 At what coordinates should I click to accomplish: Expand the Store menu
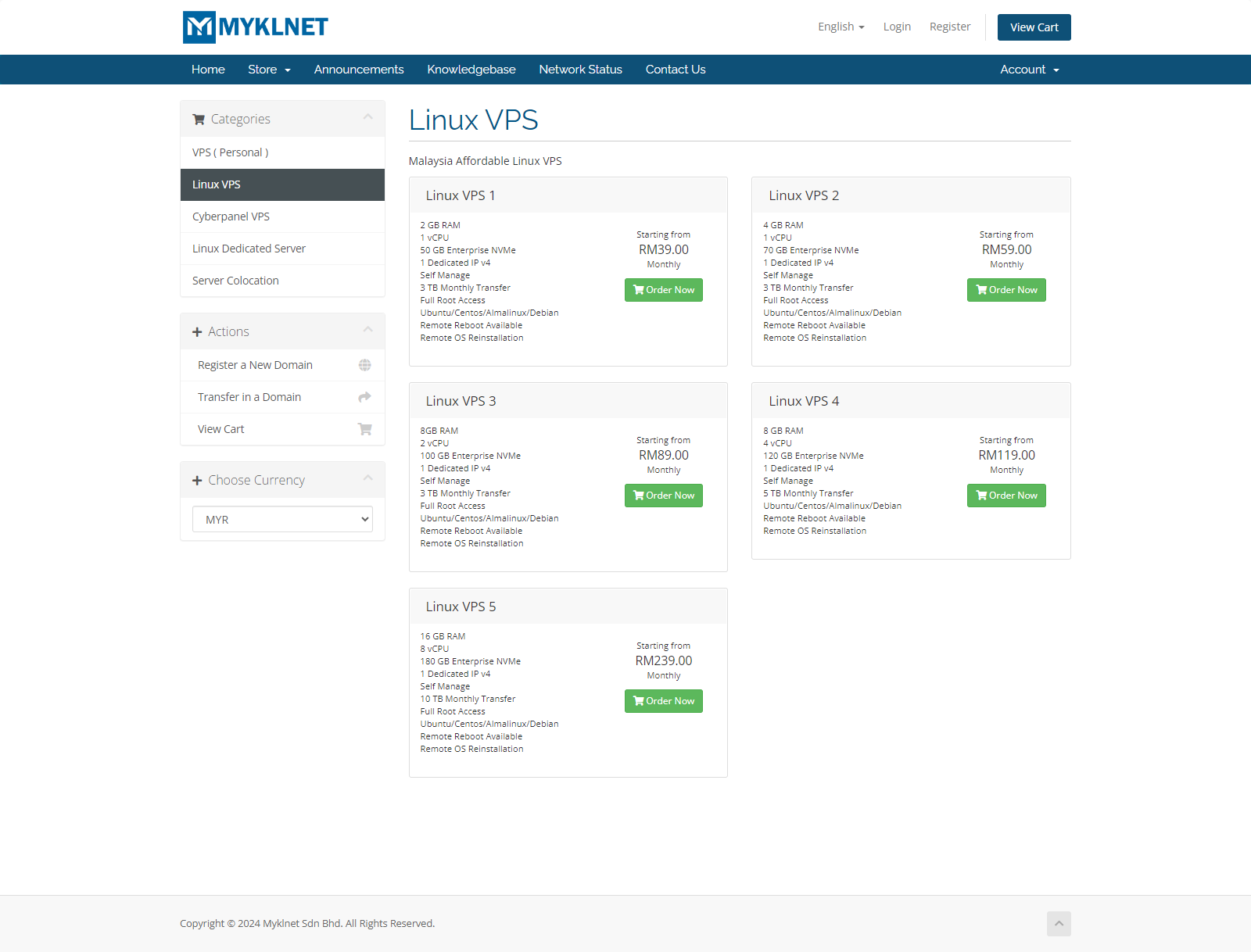(x=269, y=70)
